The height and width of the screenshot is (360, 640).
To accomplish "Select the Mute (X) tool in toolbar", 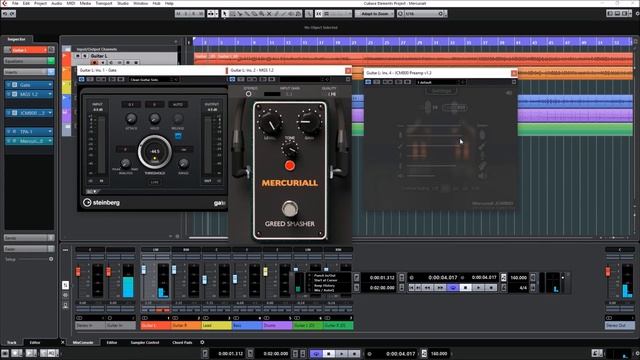I will [269, 14].
